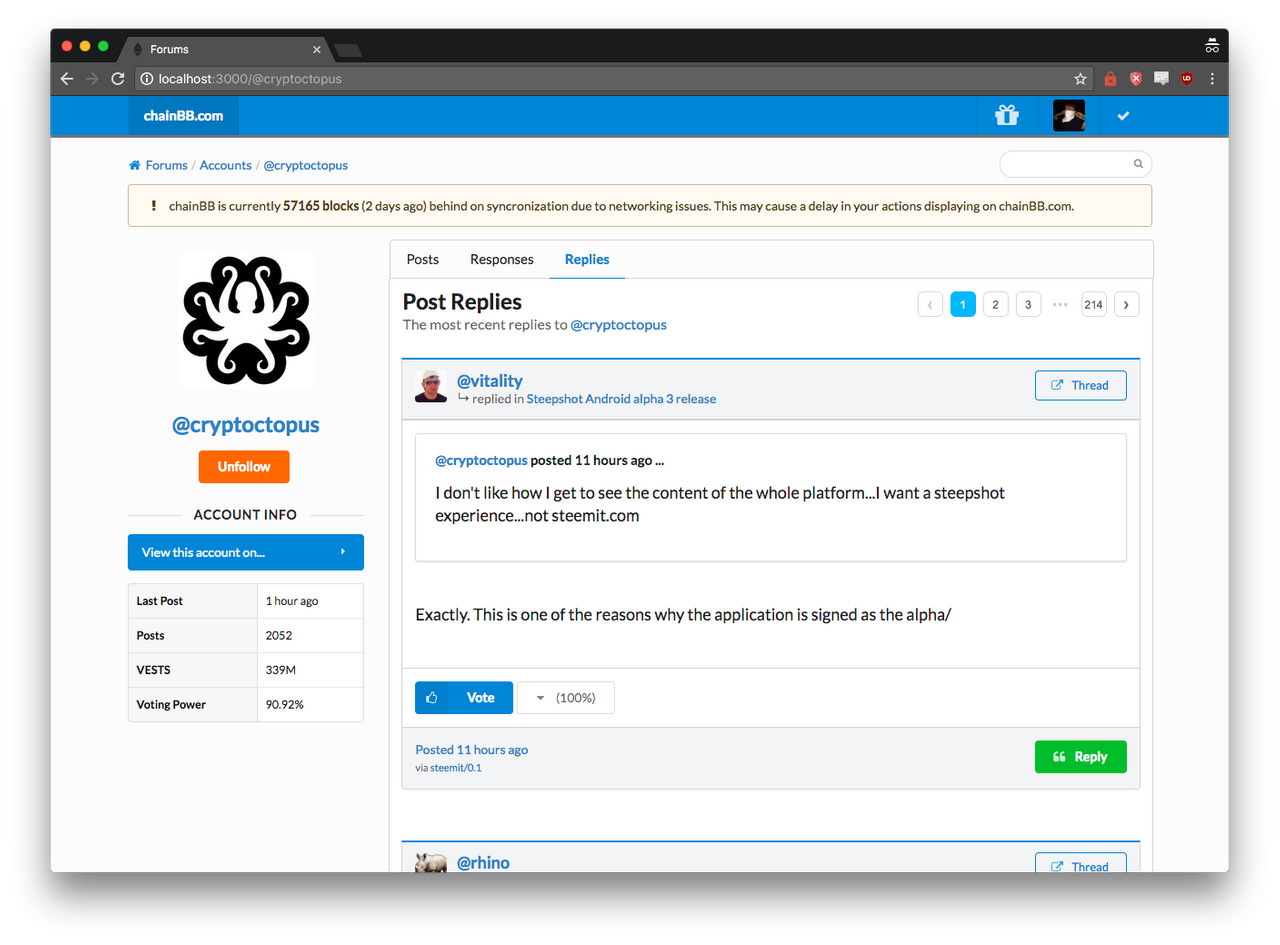Click @cryptoctopus link in the quoted post
The image size is (1280, 945).
[x=481, y=461]
